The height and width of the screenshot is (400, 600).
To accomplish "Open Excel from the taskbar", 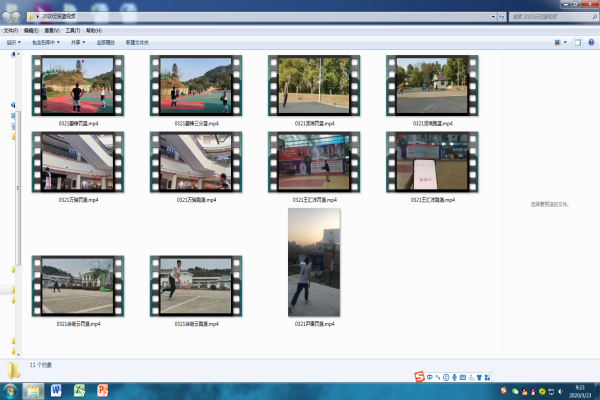I will (x=79, y=388).
